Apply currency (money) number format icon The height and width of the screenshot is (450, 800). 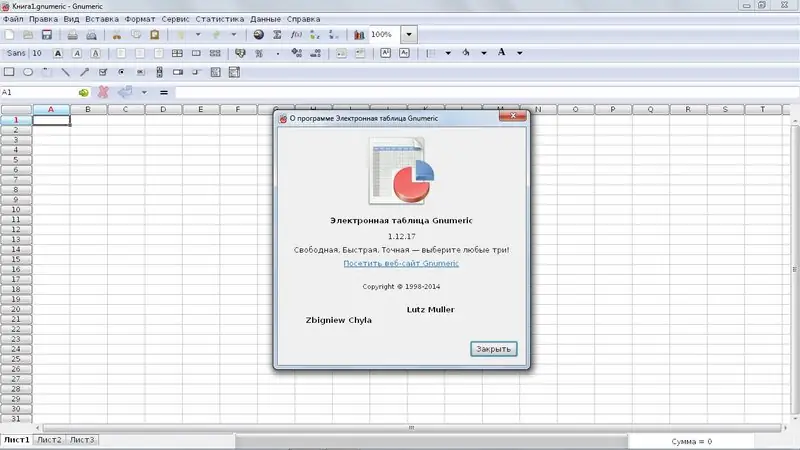(240, 53)
